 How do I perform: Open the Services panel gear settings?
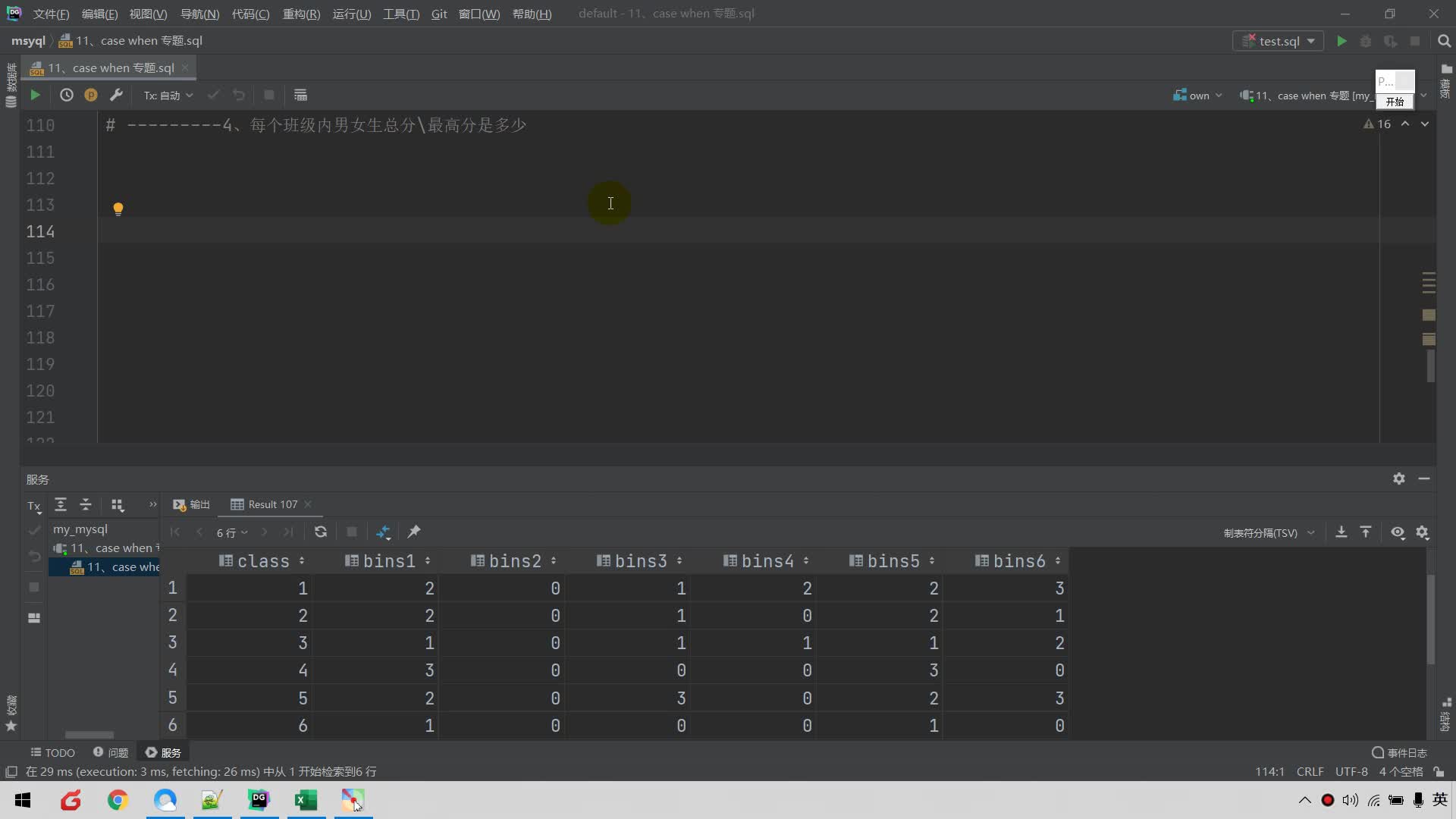click(x=1399, y=479)
